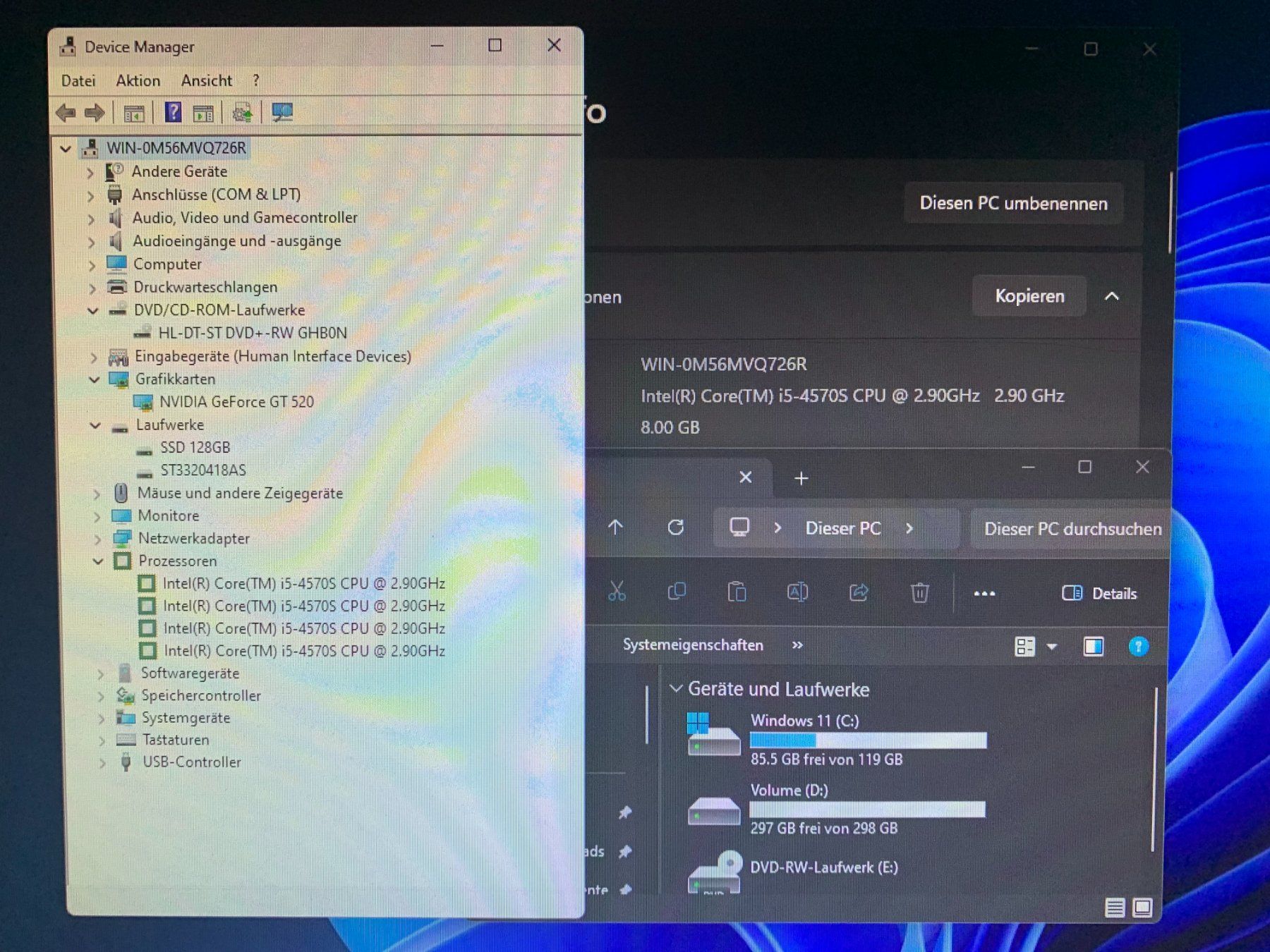Select the DVD-RW-Laufwerk (E:) drive

[x=794, y=873]
